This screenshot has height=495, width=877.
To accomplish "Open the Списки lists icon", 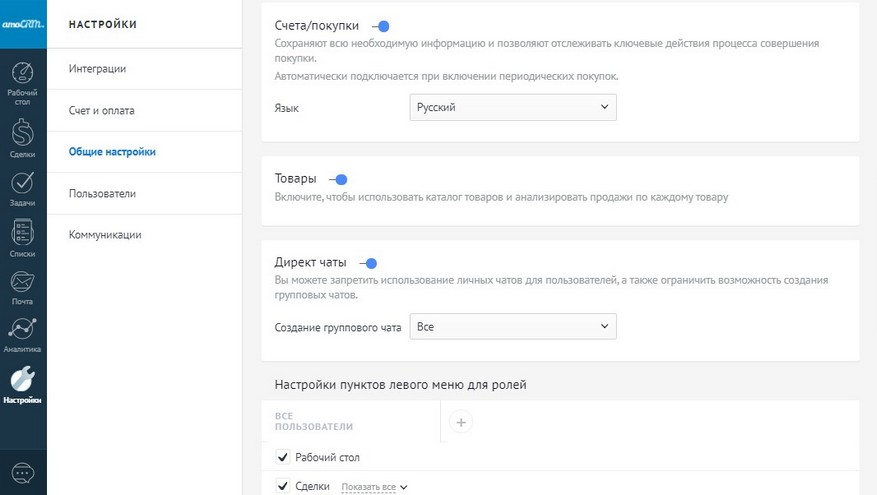I will click(x=23, y=234).
